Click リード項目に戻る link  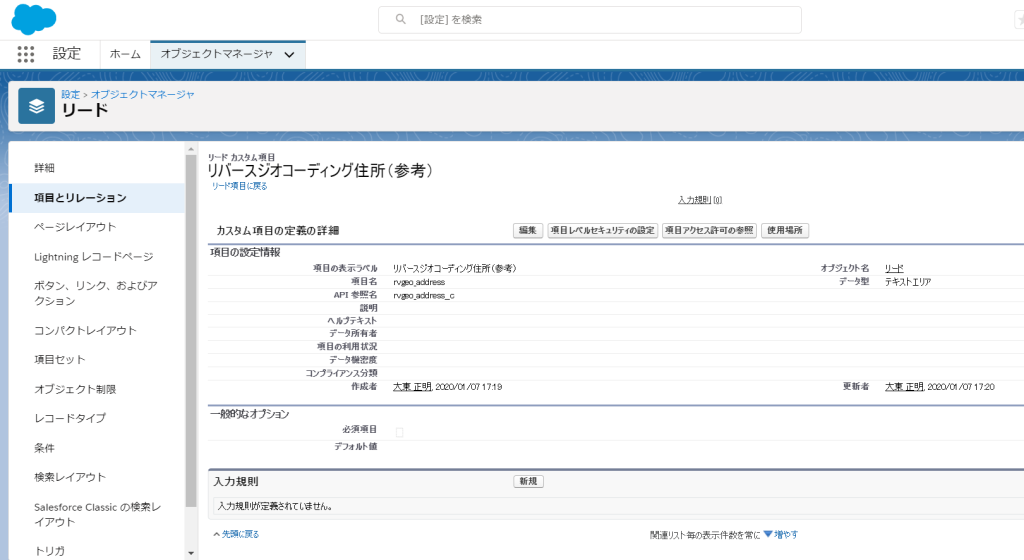point(240,186)
